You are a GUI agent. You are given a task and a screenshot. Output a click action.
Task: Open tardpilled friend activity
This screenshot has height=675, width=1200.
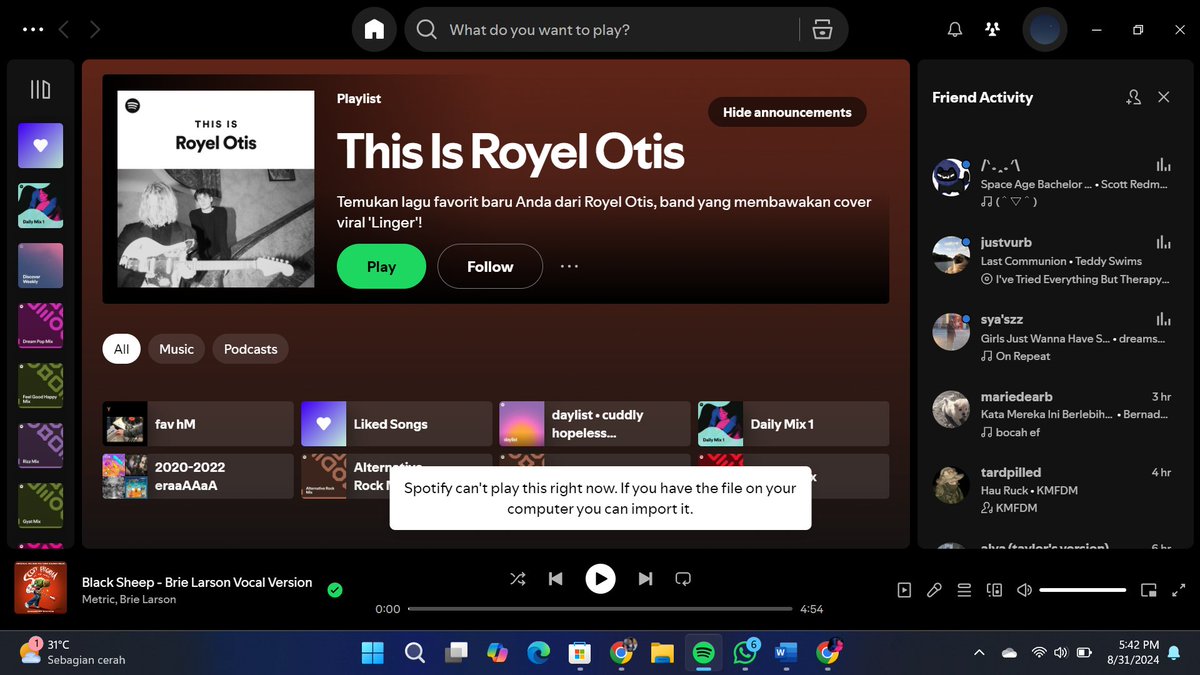[x=1051, y=489]
